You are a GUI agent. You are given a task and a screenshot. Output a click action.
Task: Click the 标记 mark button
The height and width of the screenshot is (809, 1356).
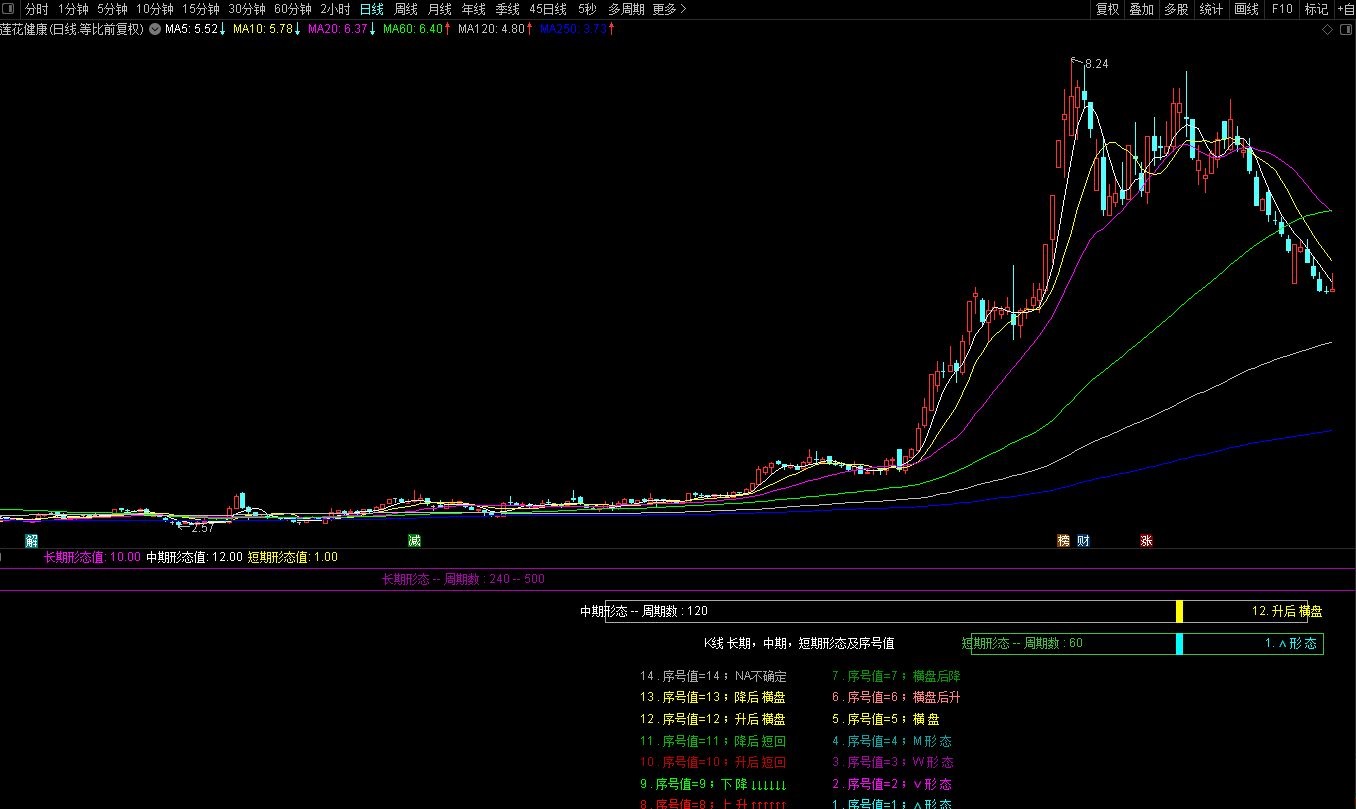[1316, 9]
